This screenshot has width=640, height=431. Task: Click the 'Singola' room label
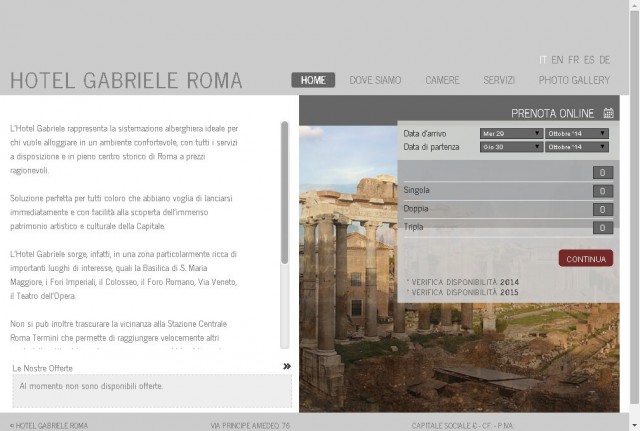416,190
